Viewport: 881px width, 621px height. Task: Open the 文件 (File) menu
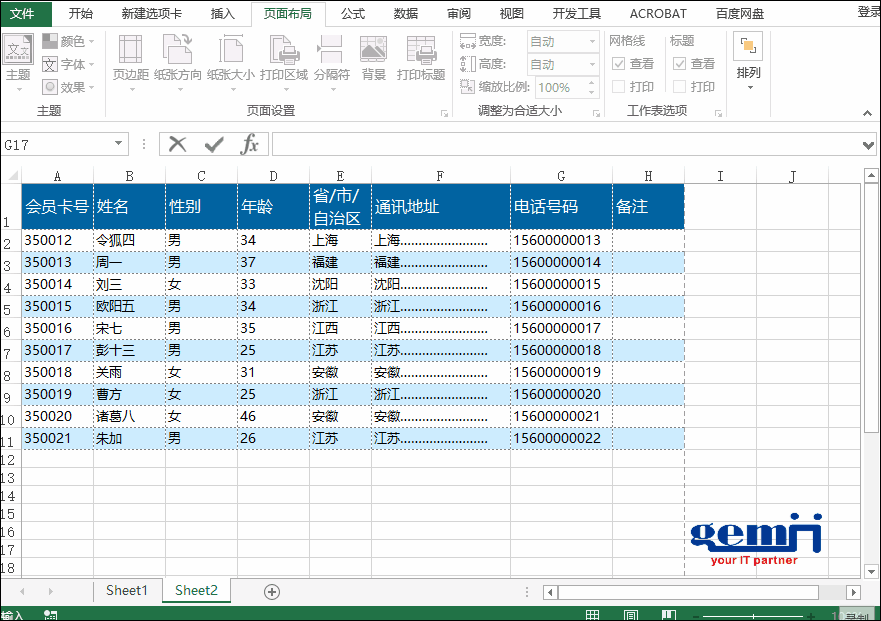[22, 13]
